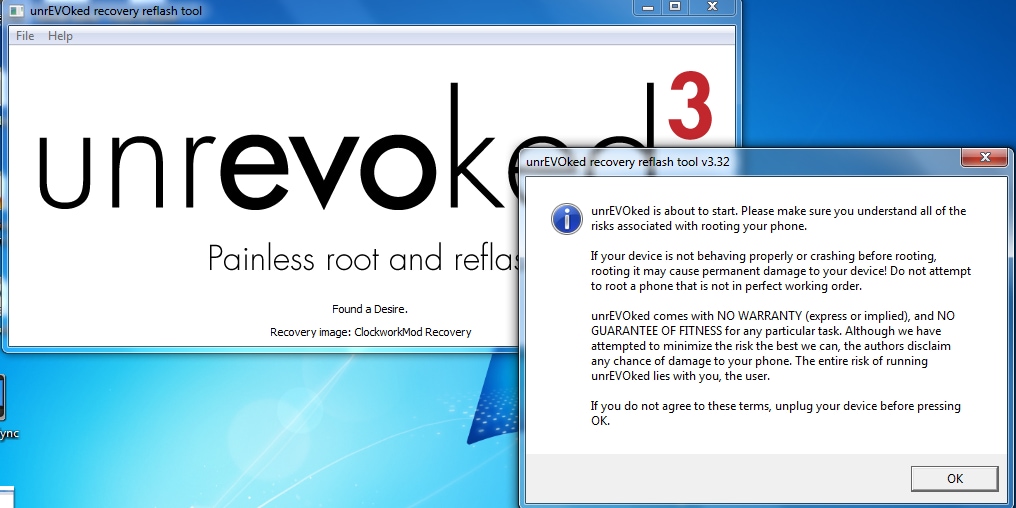Minimize the unrEVOked main window
Screen dimensions: 1016x508
tap(648, 6)
